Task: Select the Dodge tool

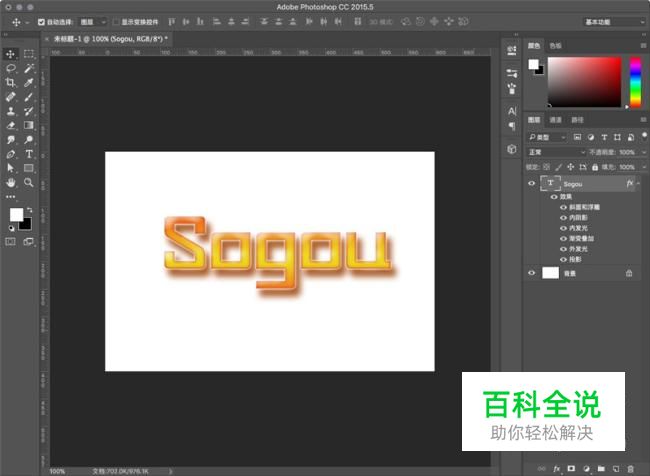Action: pyautogui.click(x=29, y=140)
